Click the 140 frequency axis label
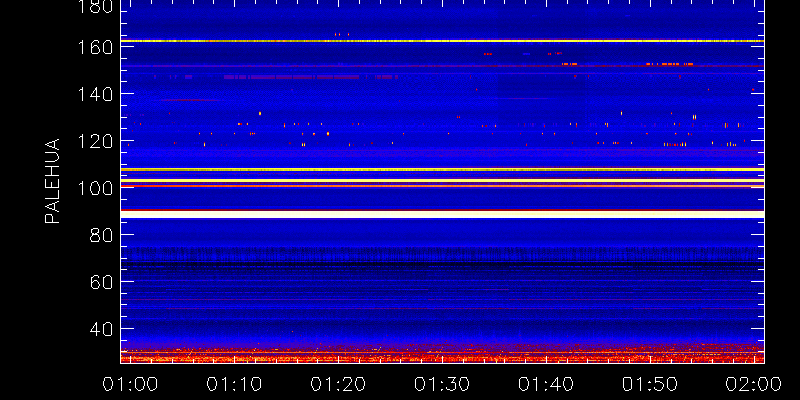The width and height of the screenshot is (800, 400). (96, 94)
